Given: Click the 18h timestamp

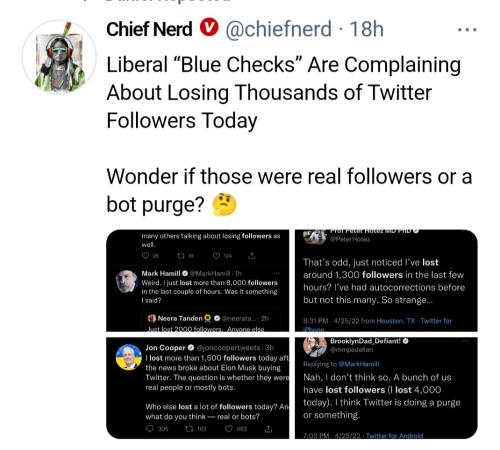Looking at the screenshot, I should pos(366,29).
